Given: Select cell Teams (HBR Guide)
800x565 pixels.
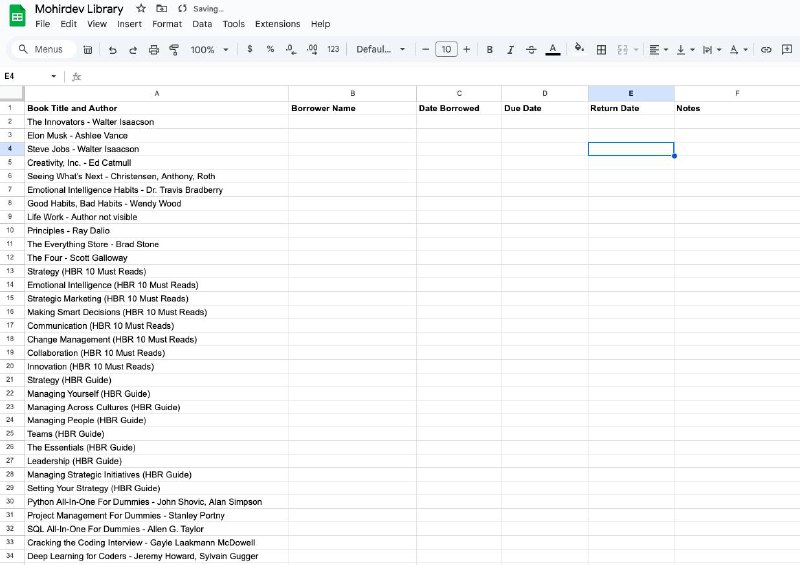Looking at the screenshot, I should pos(157,434).
